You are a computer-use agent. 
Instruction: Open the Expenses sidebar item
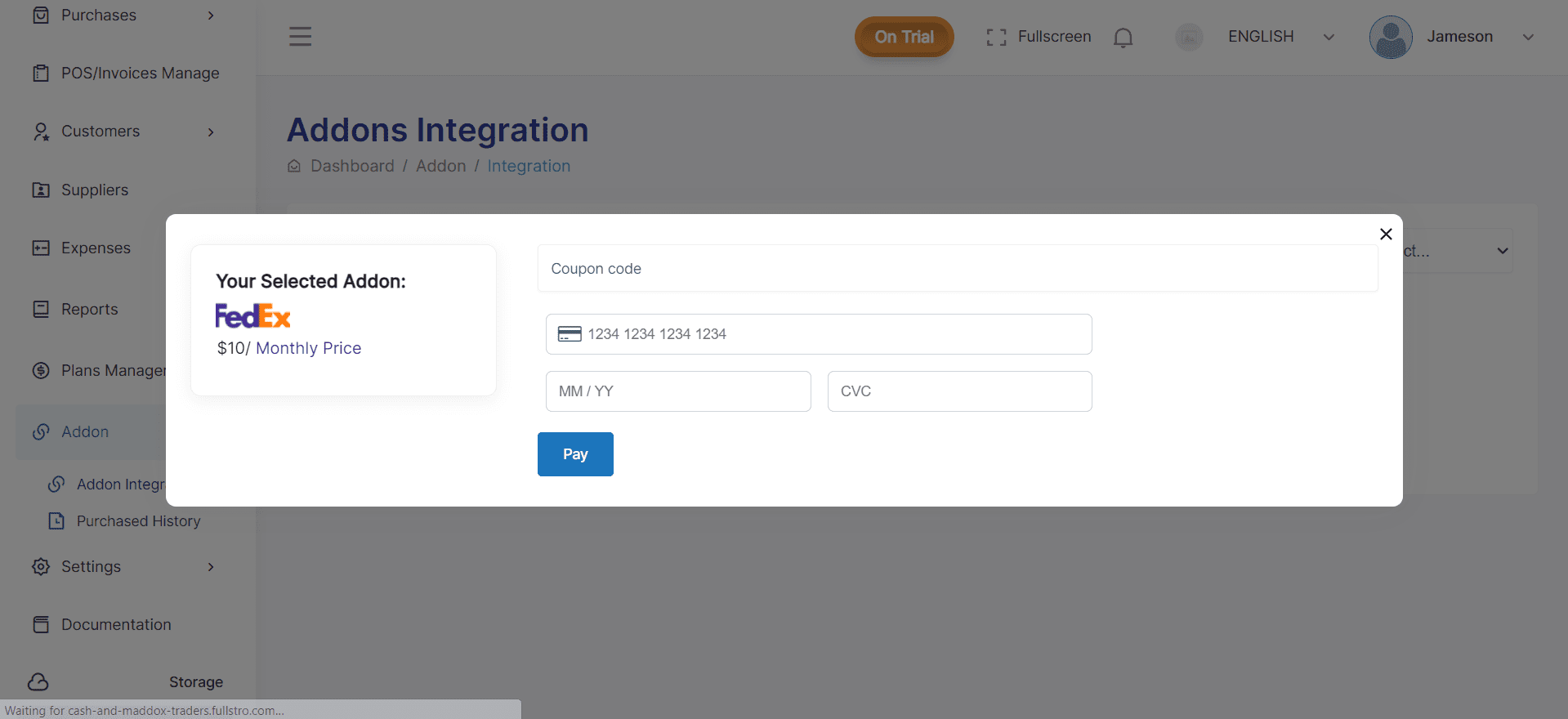tap(95, 248)
